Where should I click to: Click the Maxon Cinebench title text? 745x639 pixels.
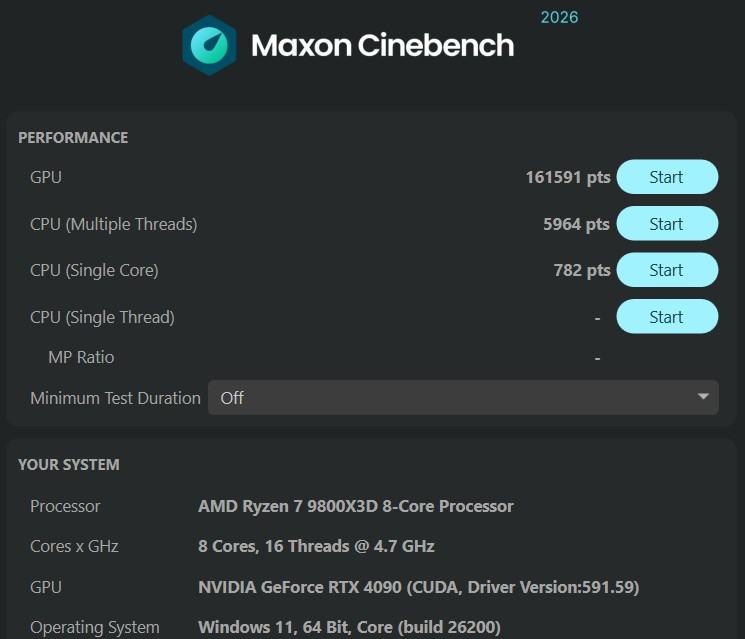[x=382, y=45]
